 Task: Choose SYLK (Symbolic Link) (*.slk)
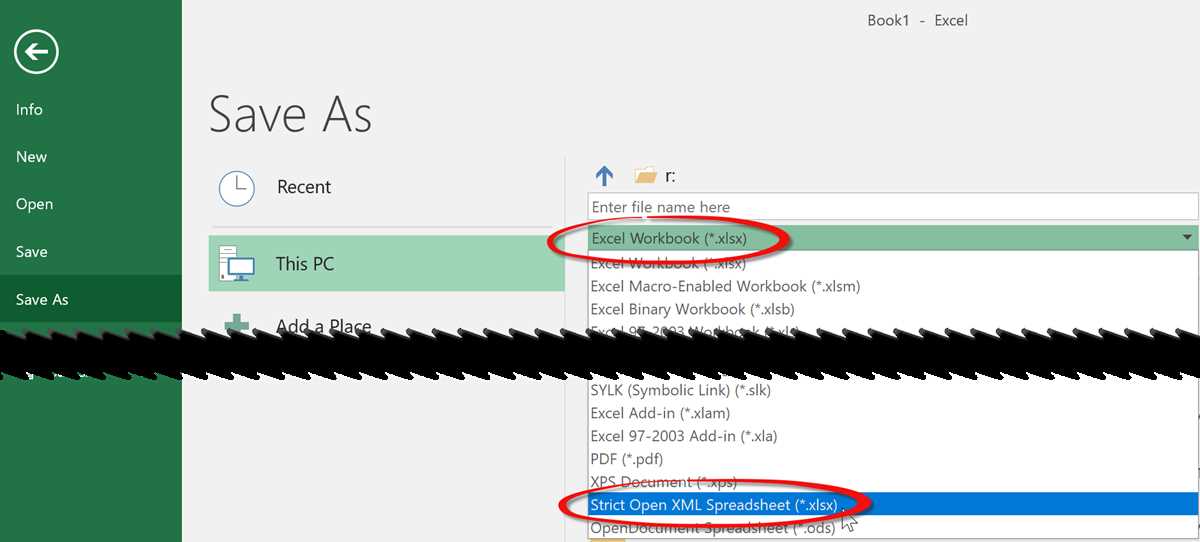(893, 390)
